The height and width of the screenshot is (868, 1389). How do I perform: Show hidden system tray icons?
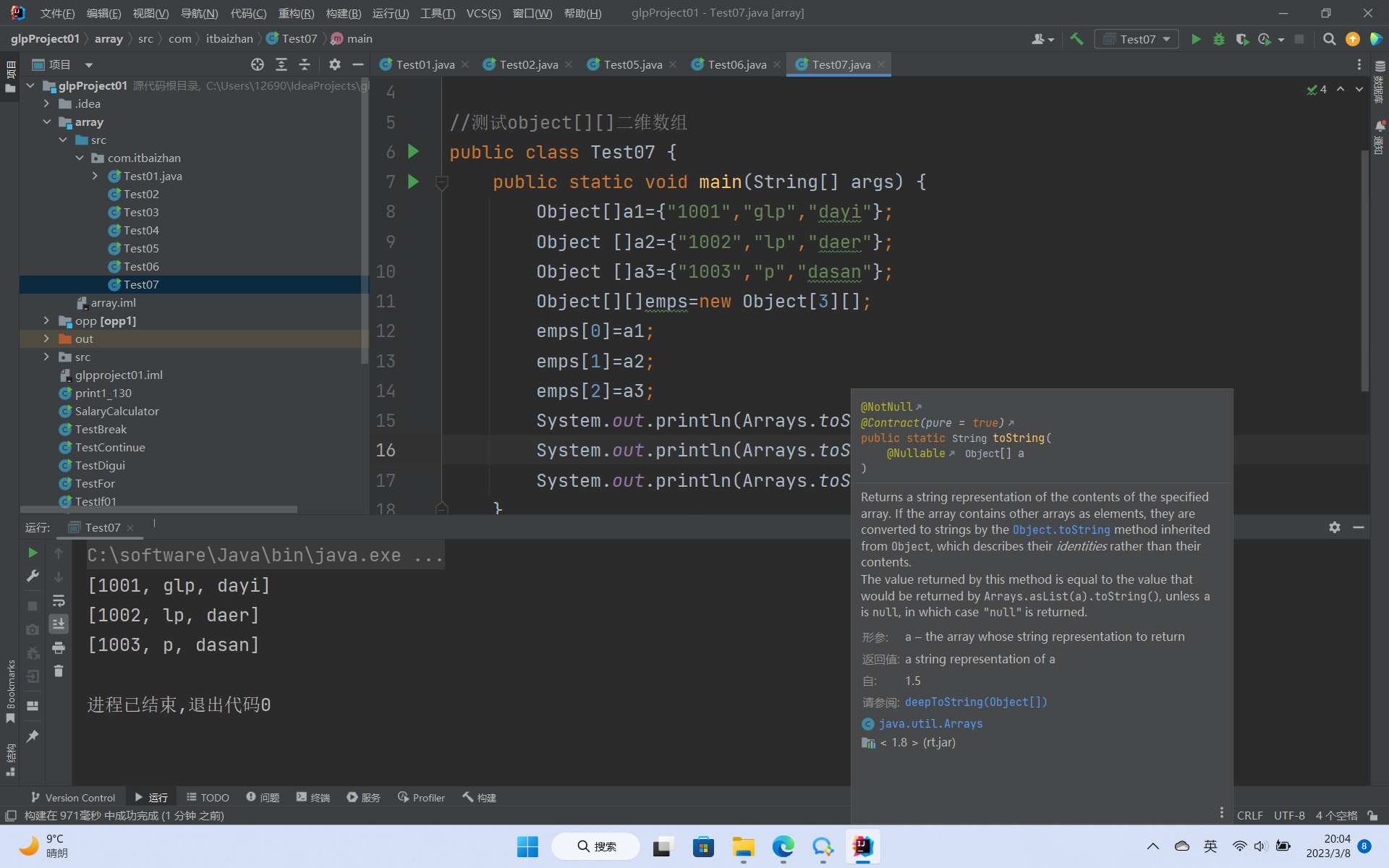(1153, 846)
